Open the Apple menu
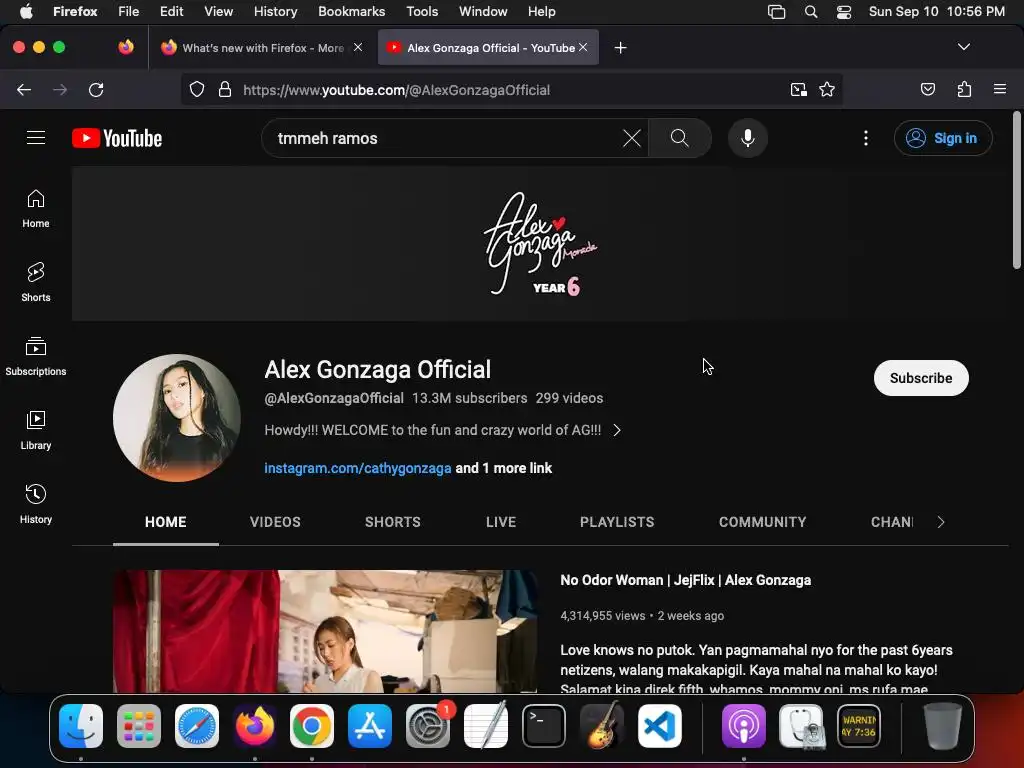 click(26, 11)
